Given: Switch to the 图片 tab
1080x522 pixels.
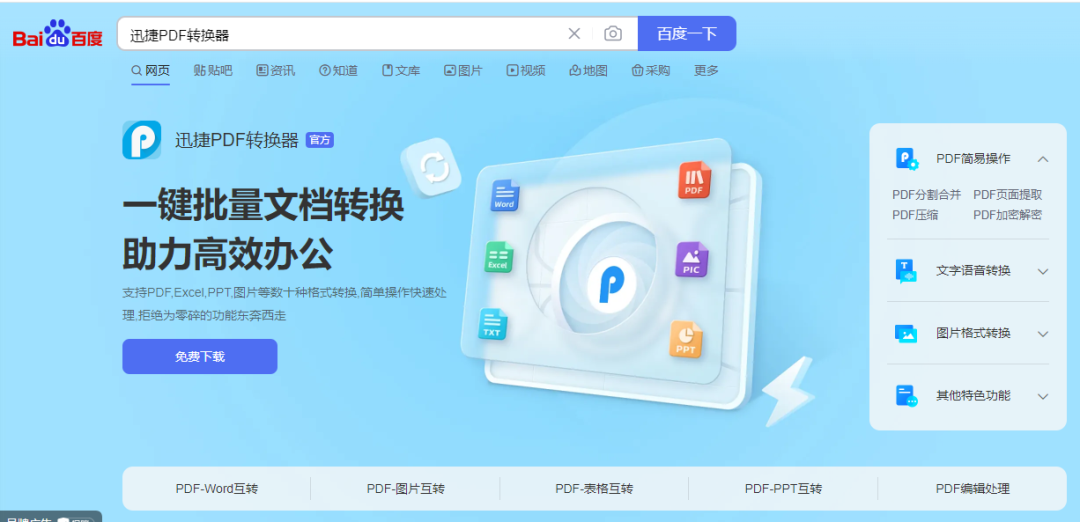Looking at the screenshot, I should [463, 70].
